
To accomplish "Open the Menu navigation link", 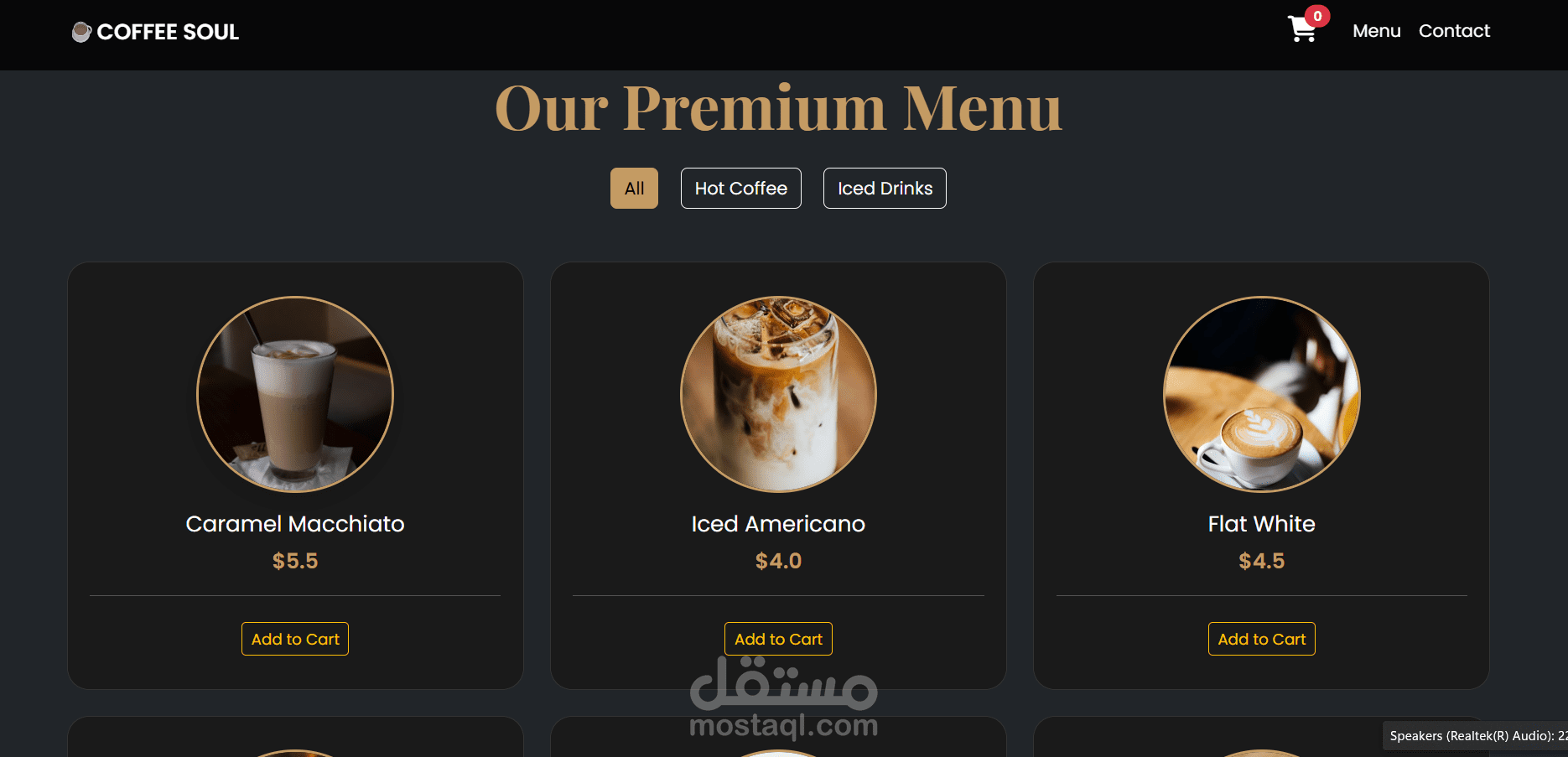I will point(1377,31).
